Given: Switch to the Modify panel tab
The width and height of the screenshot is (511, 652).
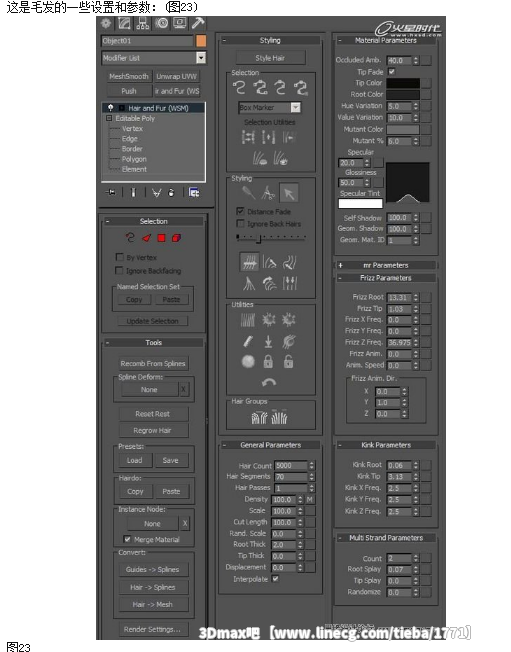Looking at the screenshot, I should pyautogui.click(x=124, y=23).
